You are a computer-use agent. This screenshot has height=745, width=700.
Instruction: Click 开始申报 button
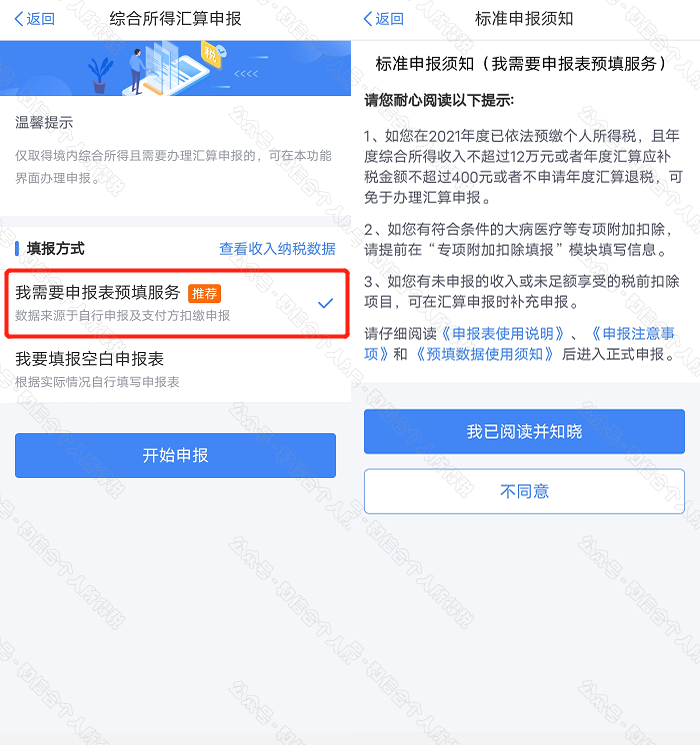pyautogui.click(x=175, y=455)
